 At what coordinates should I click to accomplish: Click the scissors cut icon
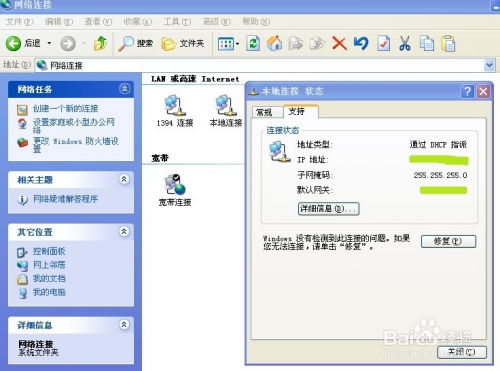405,44
